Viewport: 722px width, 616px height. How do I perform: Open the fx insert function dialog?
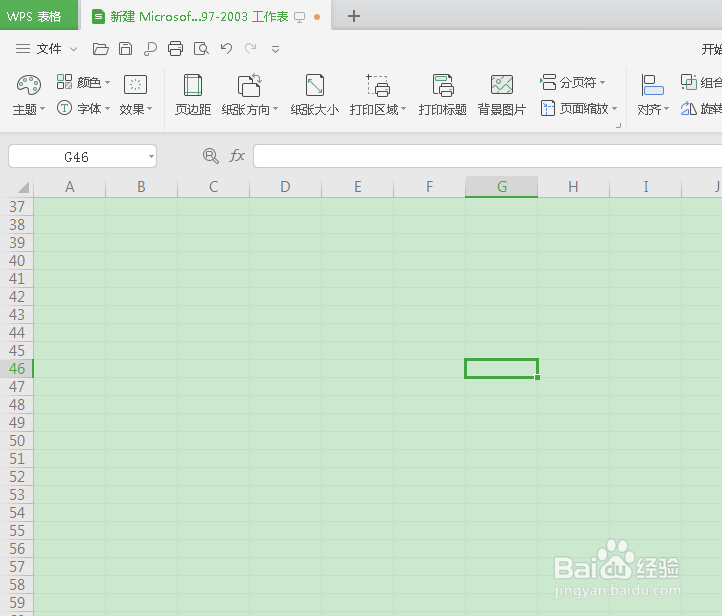point(237,156)
